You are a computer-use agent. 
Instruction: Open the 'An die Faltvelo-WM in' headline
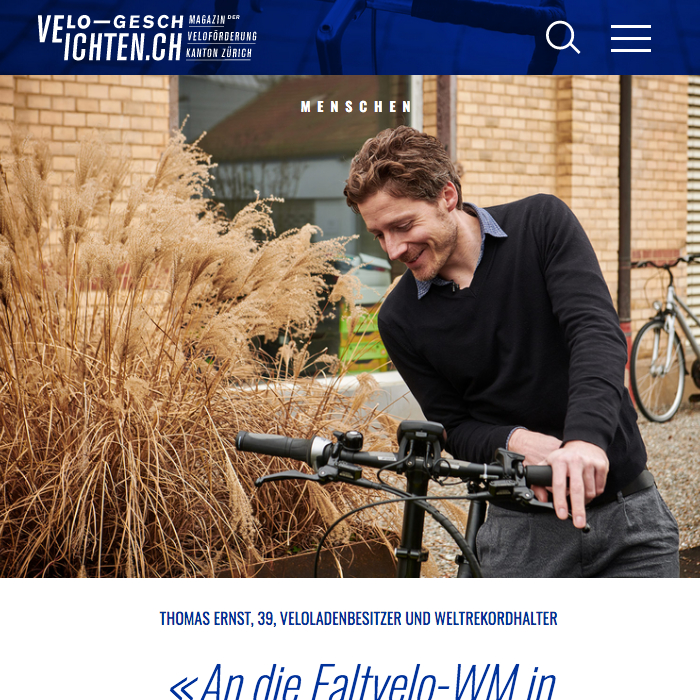[x=362, y=682]
